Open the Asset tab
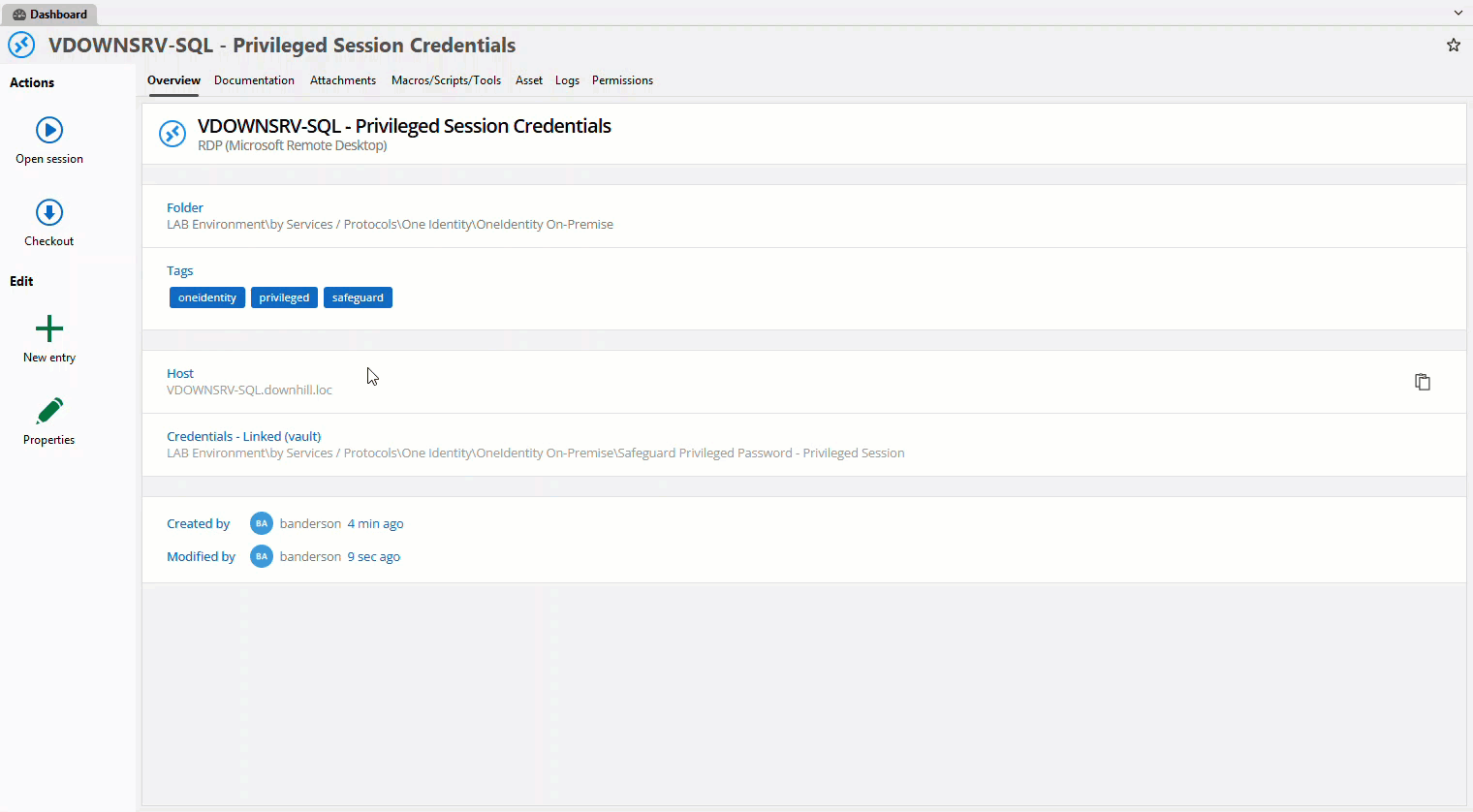Image resolution: width=1473 pixels, height=812 pixels. pos(529,80)
